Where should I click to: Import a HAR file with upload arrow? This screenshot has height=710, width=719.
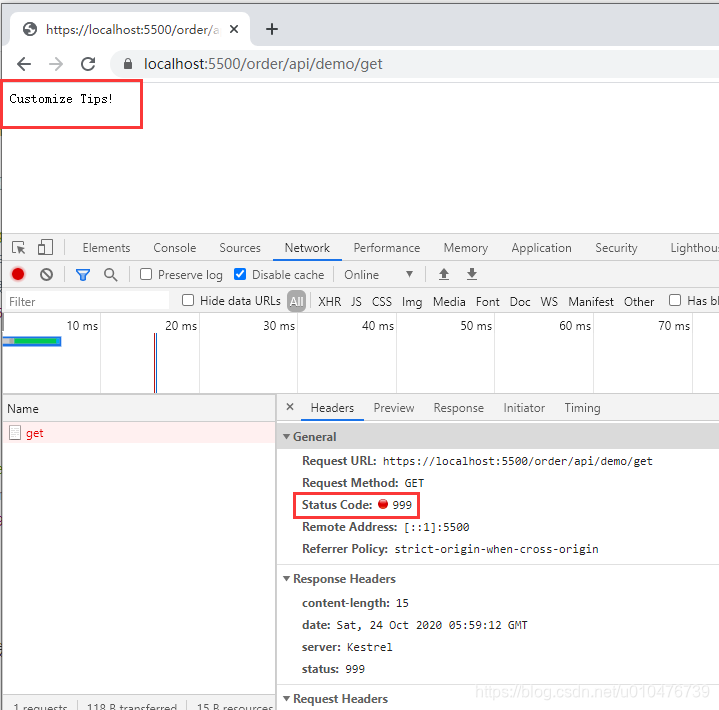coord(443,274)
